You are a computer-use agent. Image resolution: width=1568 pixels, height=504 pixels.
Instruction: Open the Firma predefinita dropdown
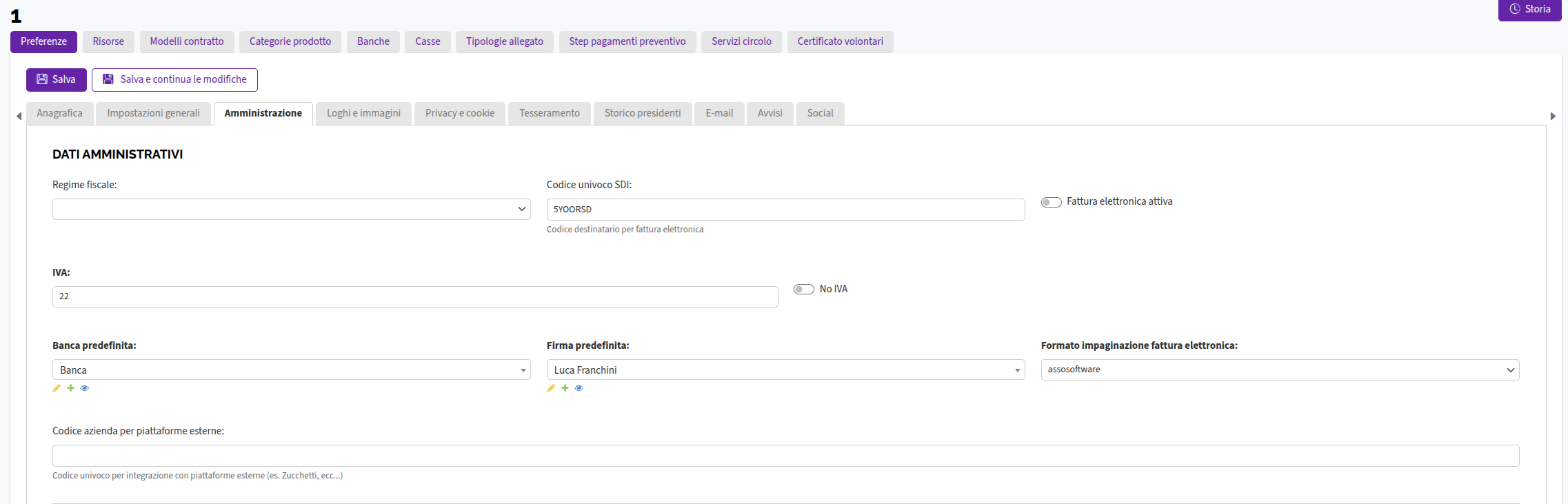(785, 370)
